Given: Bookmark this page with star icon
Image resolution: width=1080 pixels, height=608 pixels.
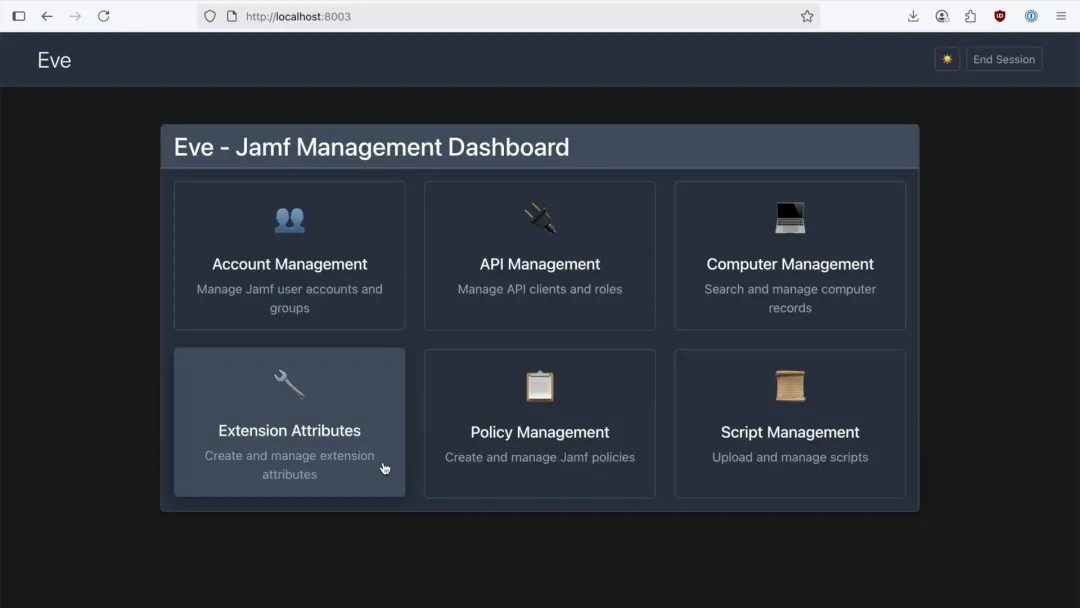Looking at the screenshot, I should point(807,16).
